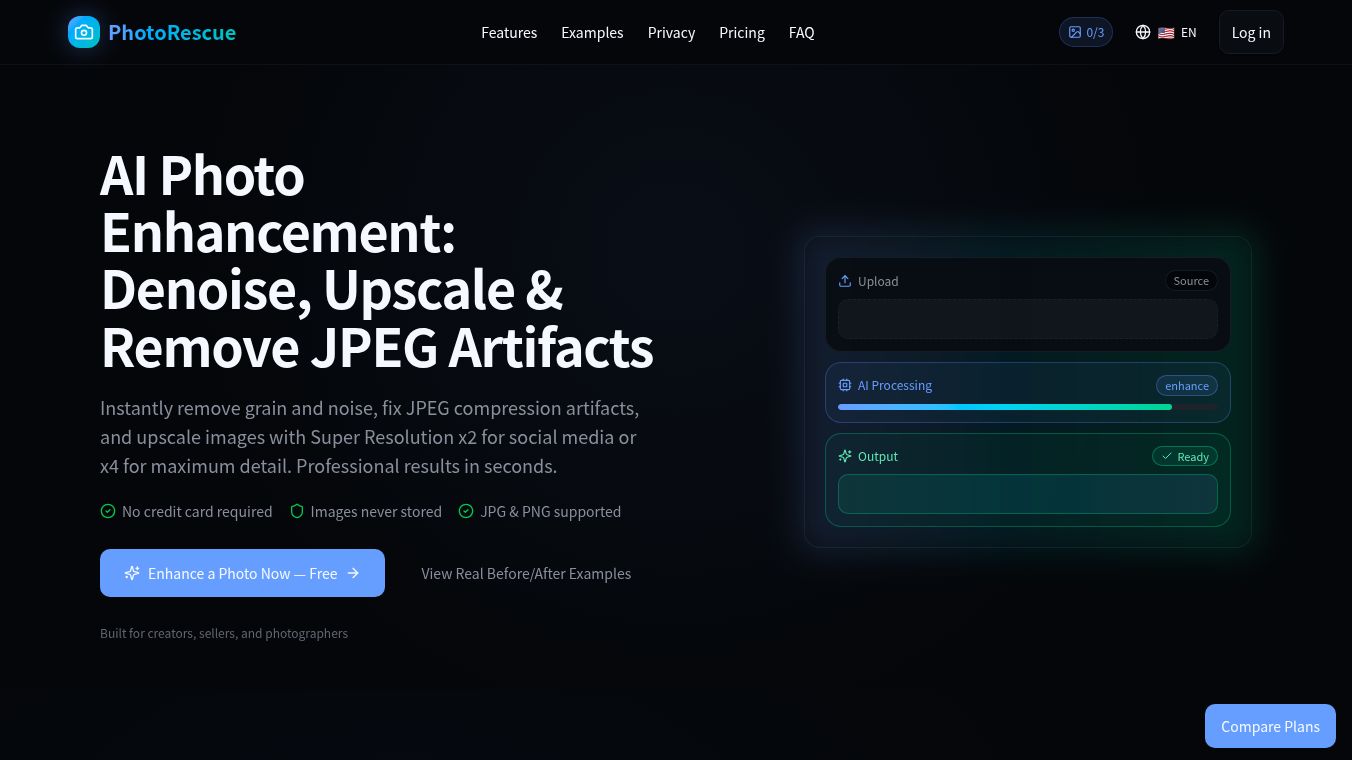Click the 0/3 credits counter badge

point(1086,32)
